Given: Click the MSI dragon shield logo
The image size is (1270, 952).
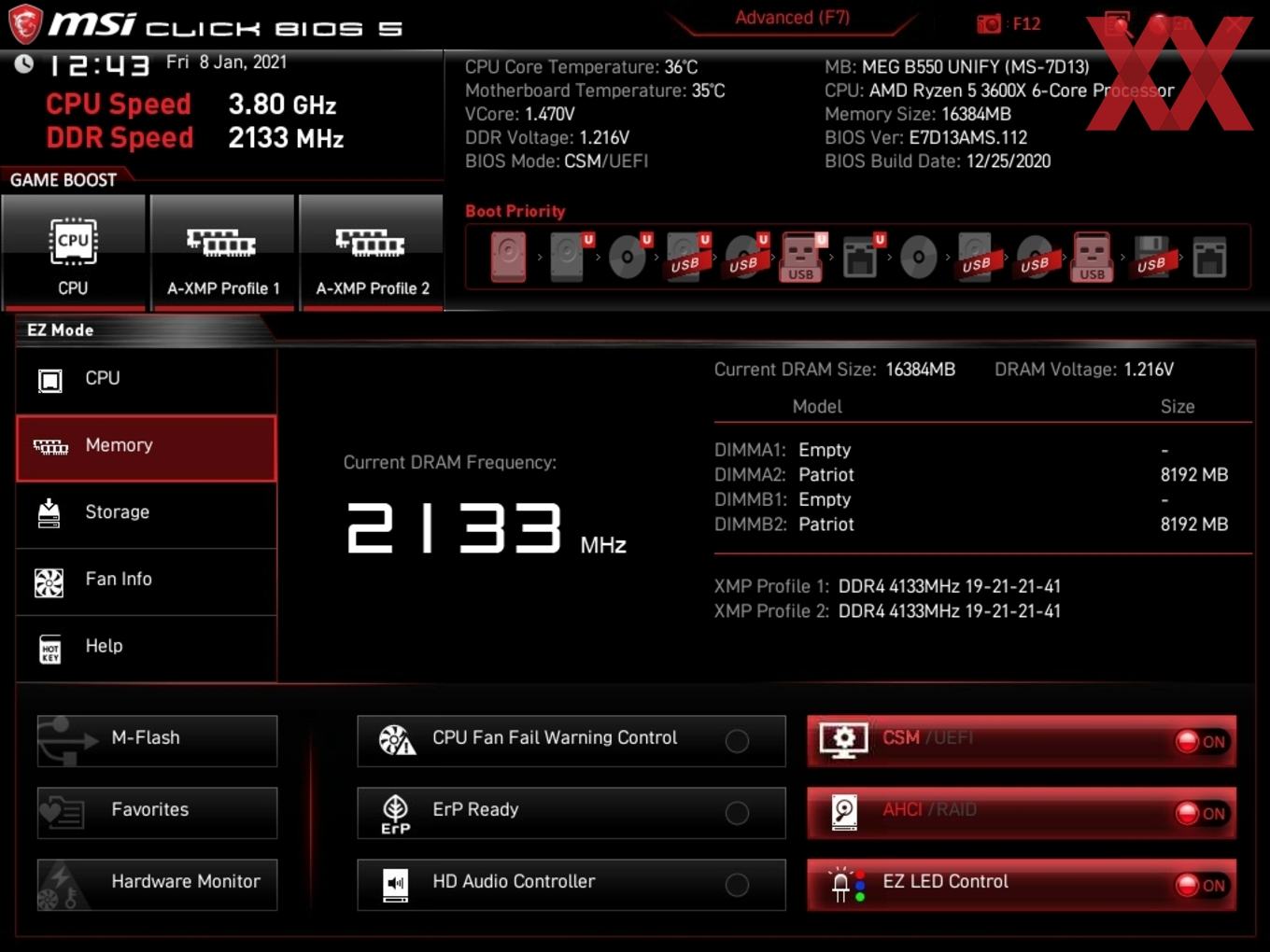Looking at the screenshot, I should pyautogui.click(x=25, y=24).
